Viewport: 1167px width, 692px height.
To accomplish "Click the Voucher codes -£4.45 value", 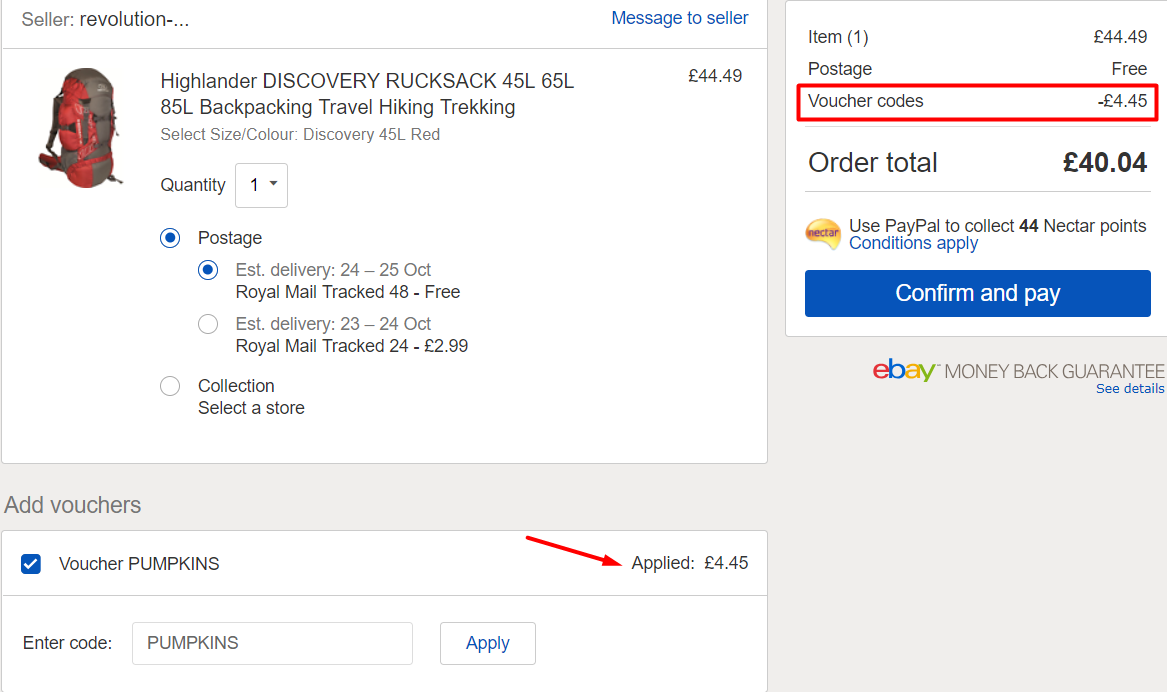I will click(1122, 101).
